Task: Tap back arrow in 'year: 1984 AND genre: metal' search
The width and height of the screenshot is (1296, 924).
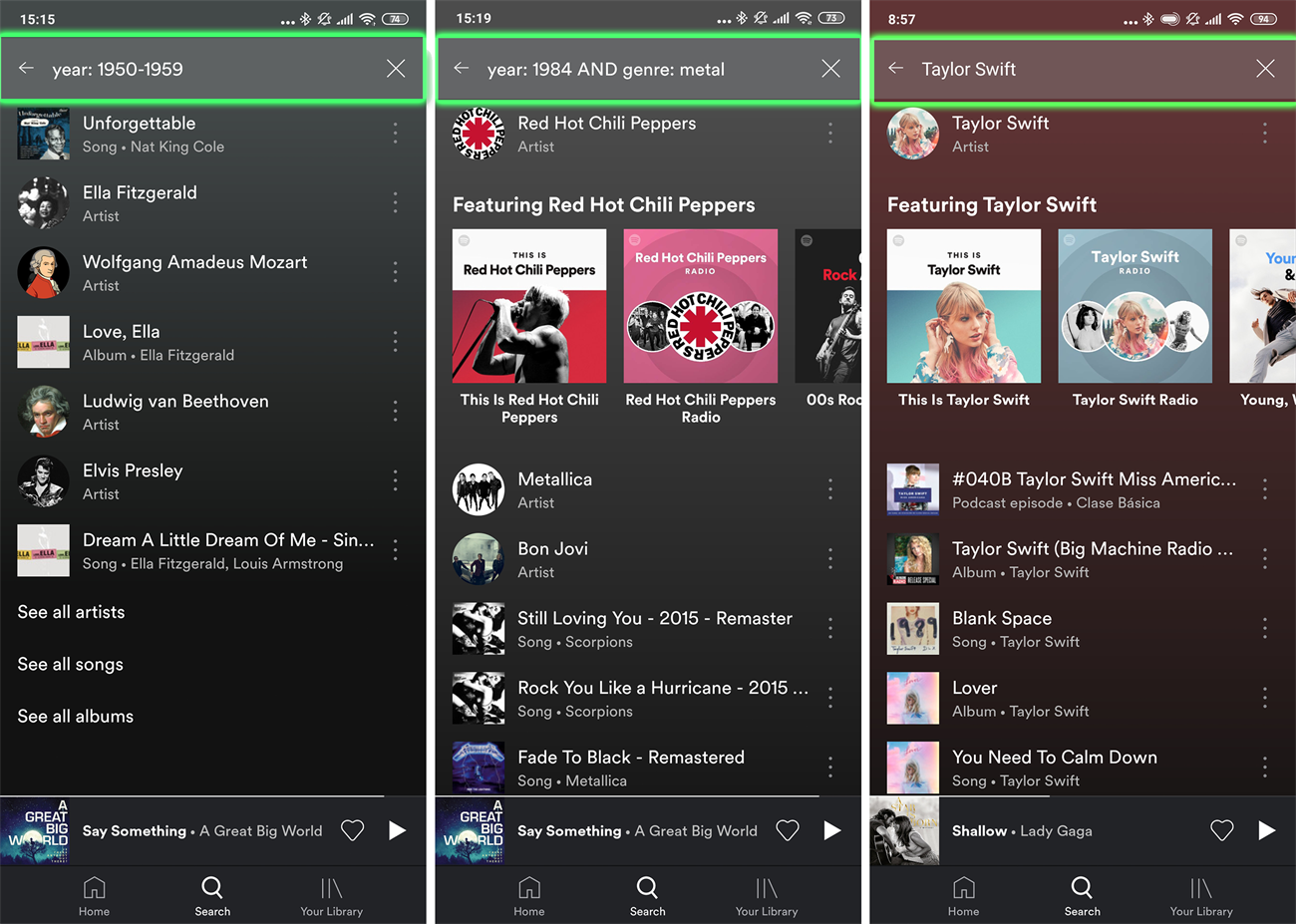Action: pos(461,69)
